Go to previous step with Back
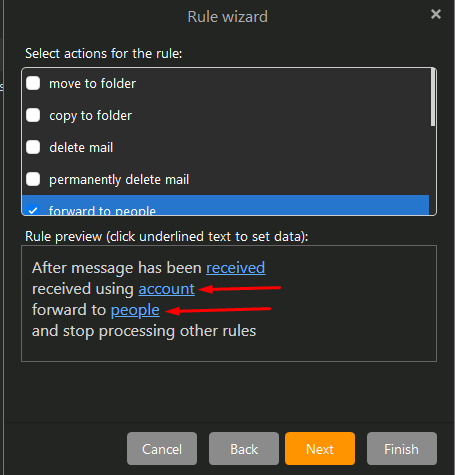 (244, 449)
